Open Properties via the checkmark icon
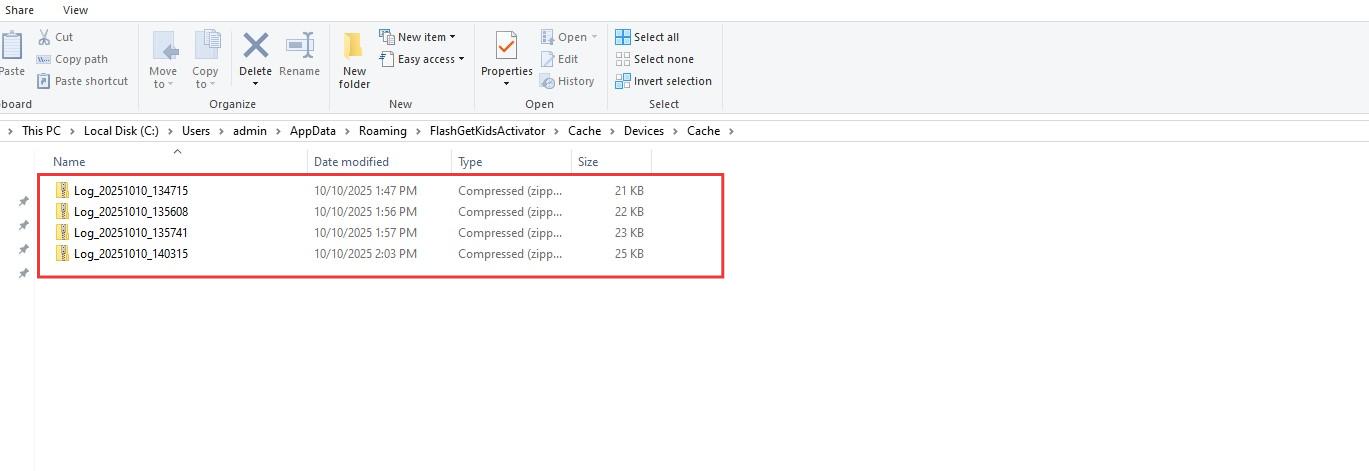 (x=506, y=46)
